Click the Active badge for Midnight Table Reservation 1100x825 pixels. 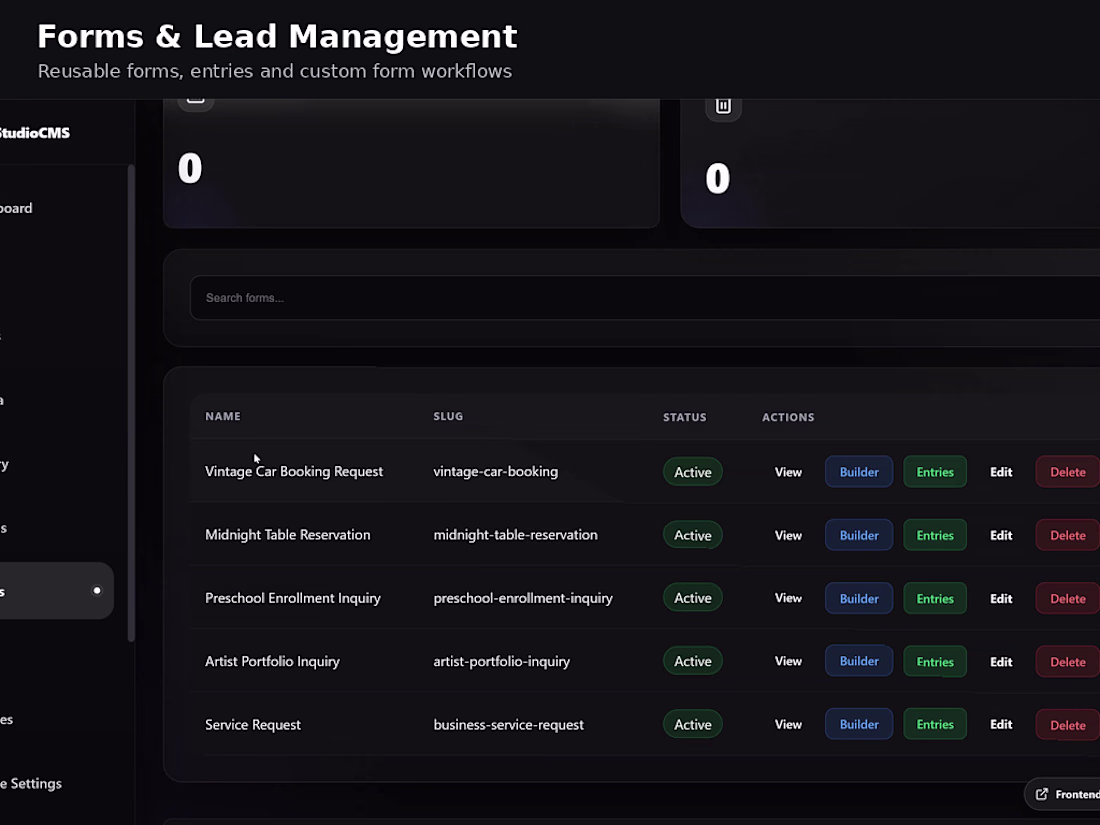pos(692,535)
